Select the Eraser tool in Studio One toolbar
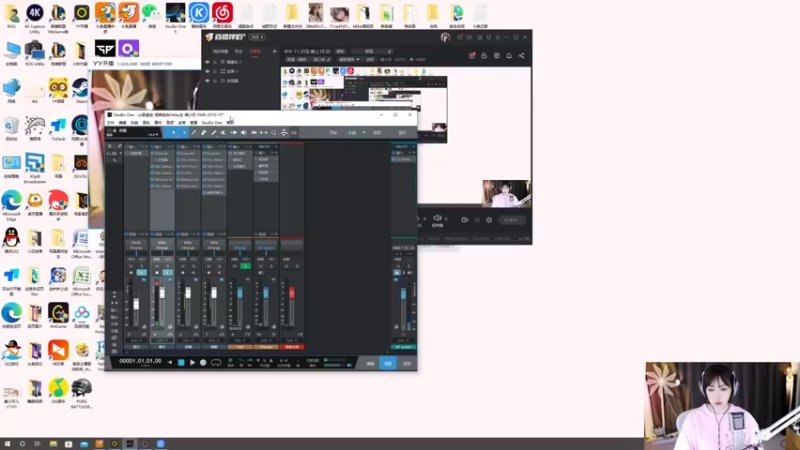This screenshot has height=450, width=800. (x=204, y=133)
